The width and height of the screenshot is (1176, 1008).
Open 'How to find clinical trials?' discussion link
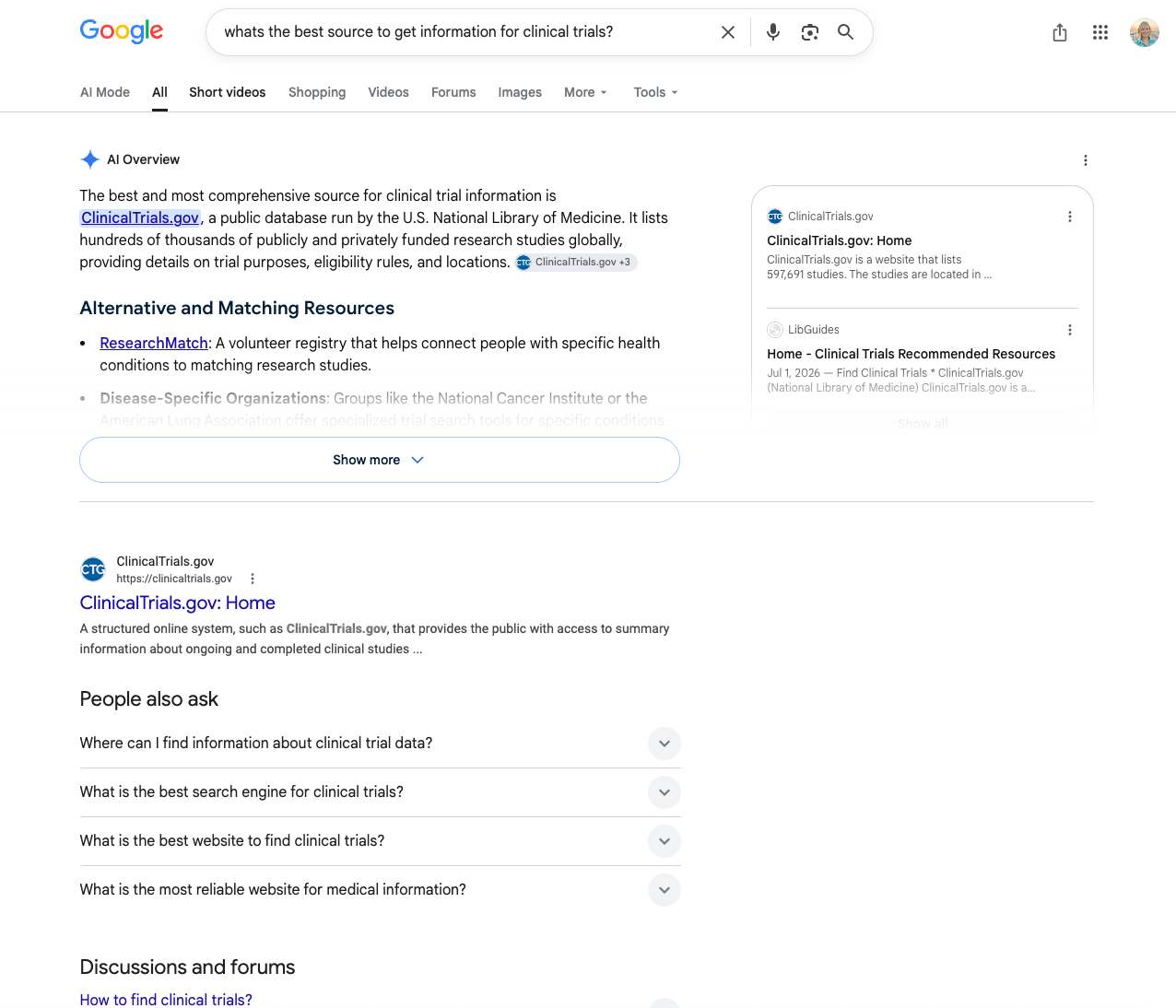[166, 1000]
